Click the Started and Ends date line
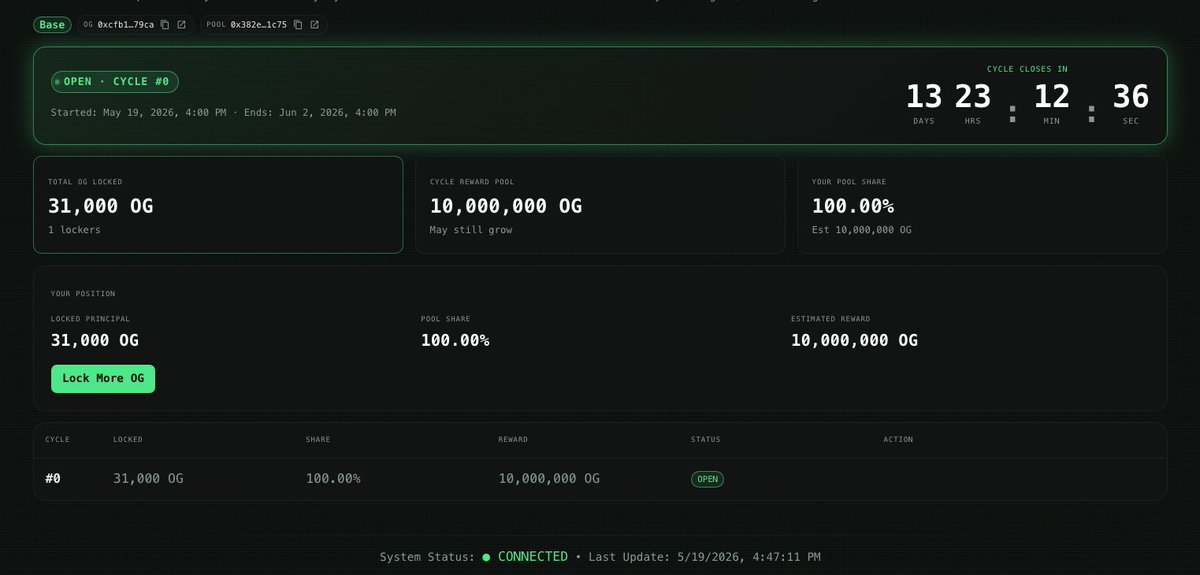The height and width of the screenshot is (575, 1200). click(223, 112)
